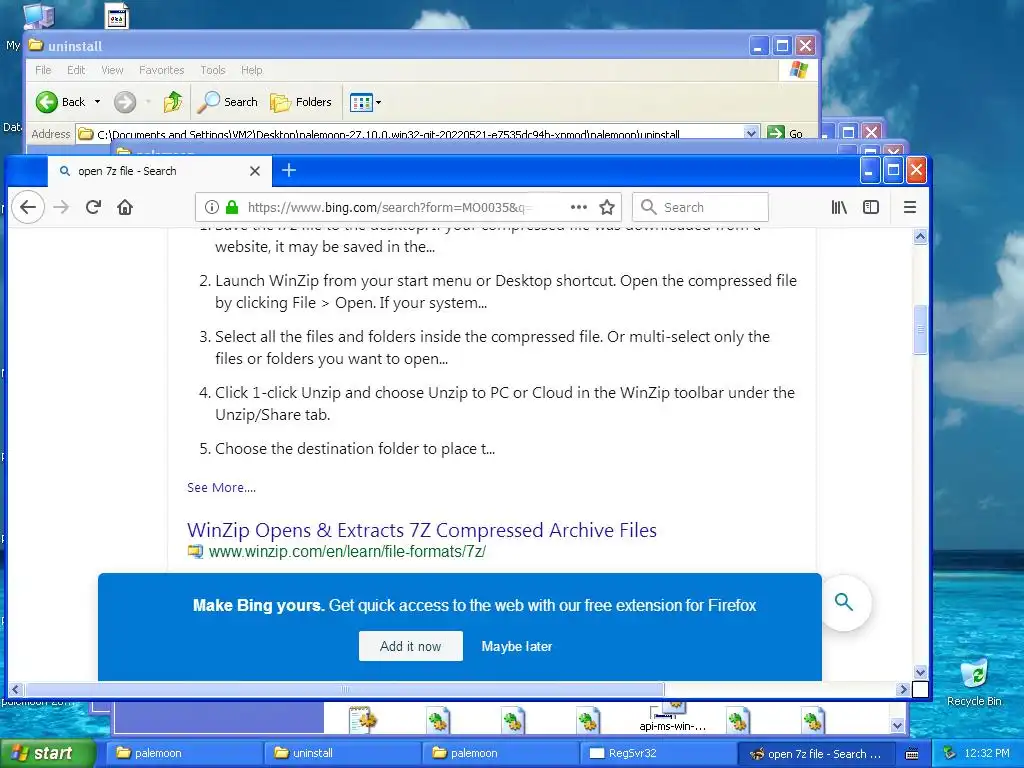This screenshot has height=768, width=1024.
Task: Open page actions three-dot menu
Action: pyautogui.click(x=579, y=207)
